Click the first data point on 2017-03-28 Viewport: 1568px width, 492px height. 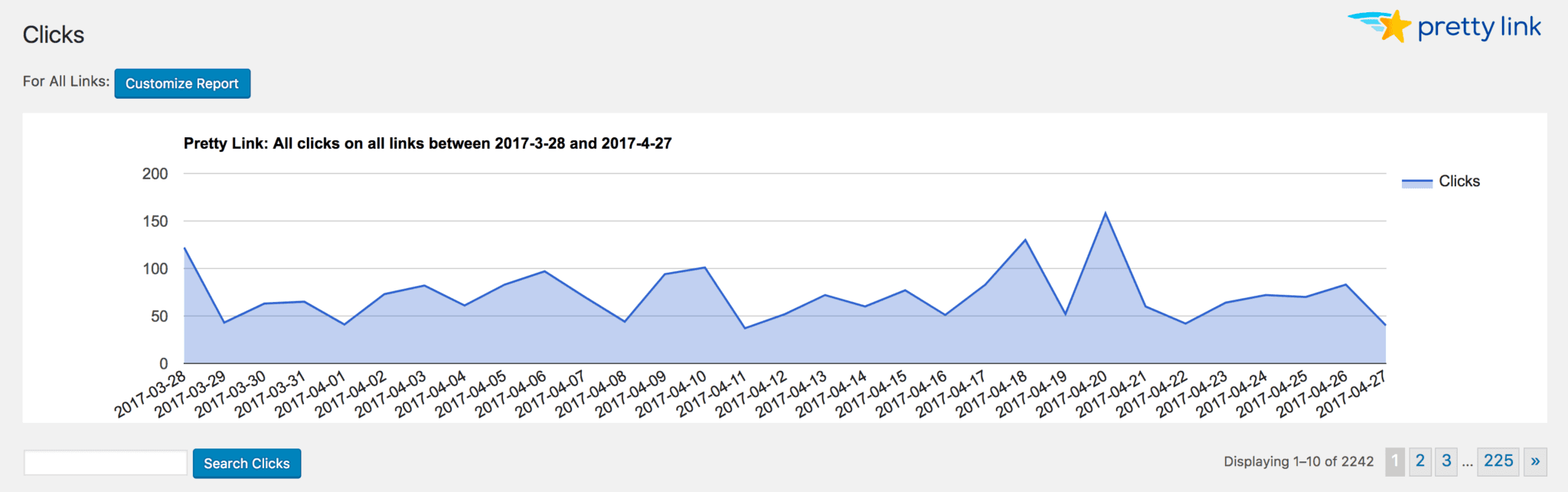tap(185, 248)
